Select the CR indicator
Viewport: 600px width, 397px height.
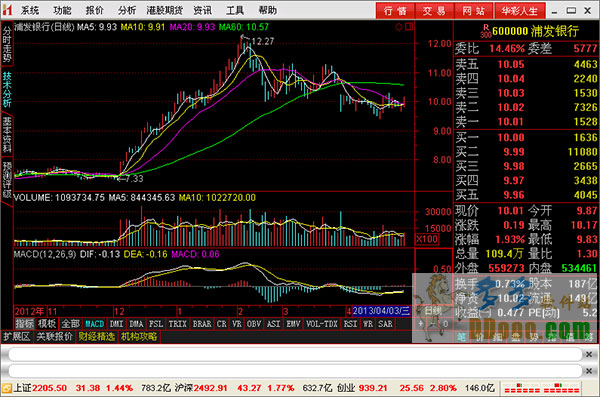coord(222,324)
